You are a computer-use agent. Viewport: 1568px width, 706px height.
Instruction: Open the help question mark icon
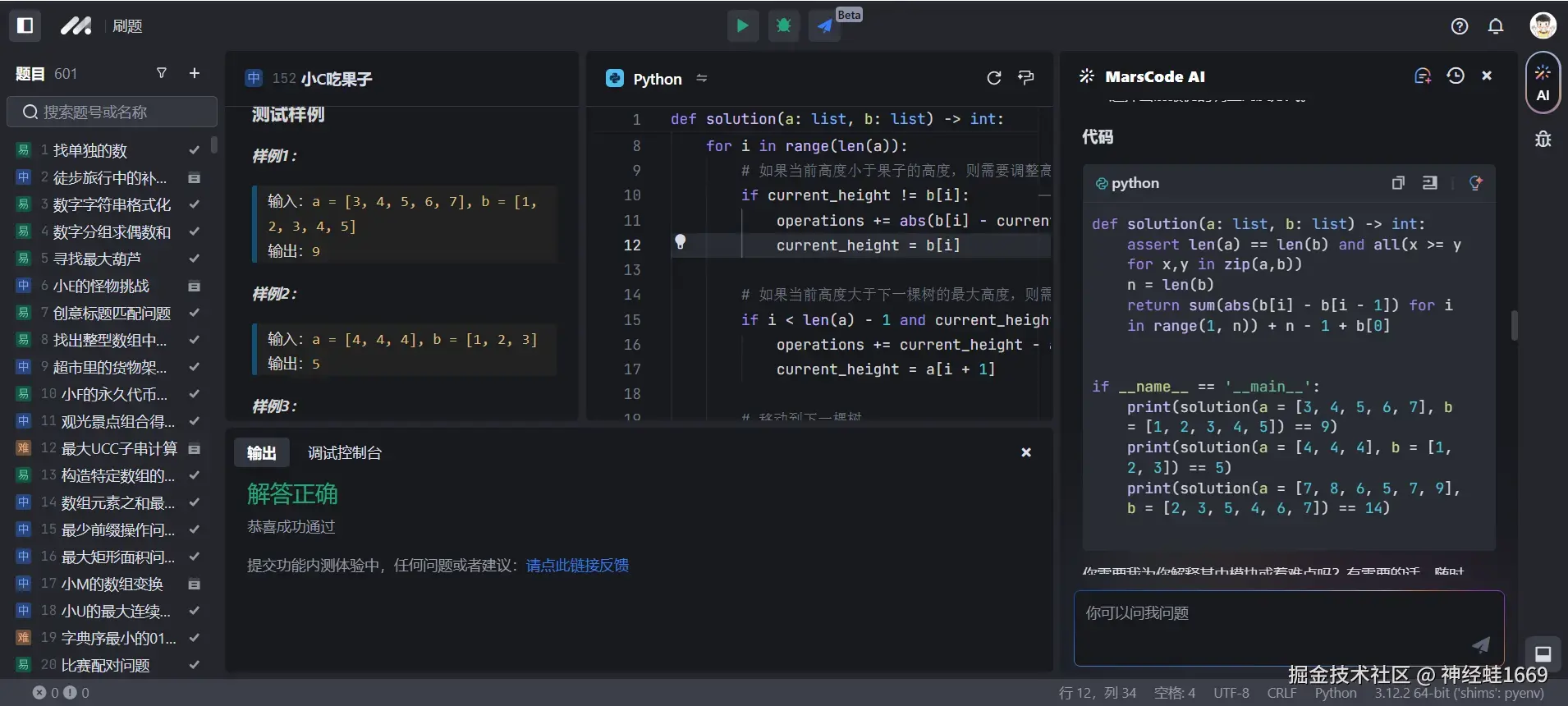pos(1459,26)
